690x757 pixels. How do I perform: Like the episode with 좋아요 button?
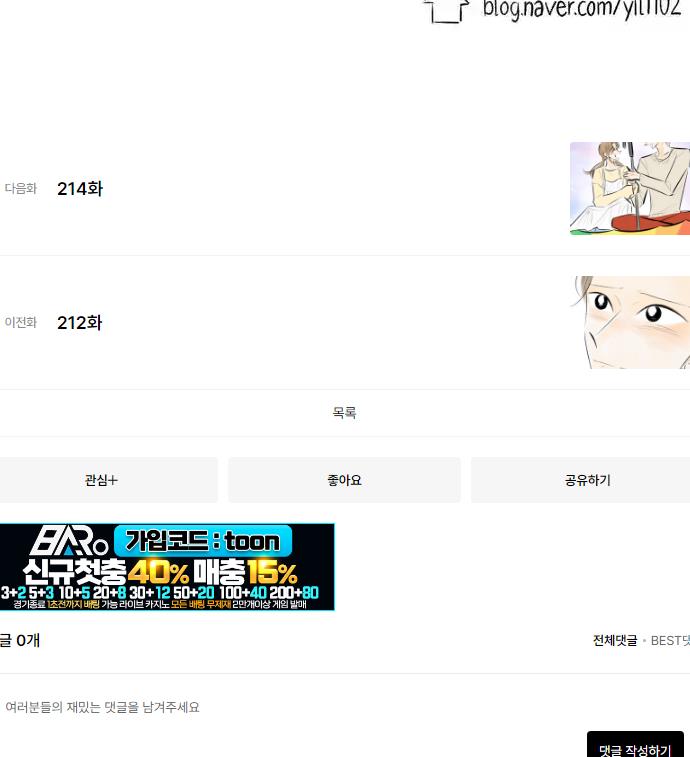[x=344, y=480]
